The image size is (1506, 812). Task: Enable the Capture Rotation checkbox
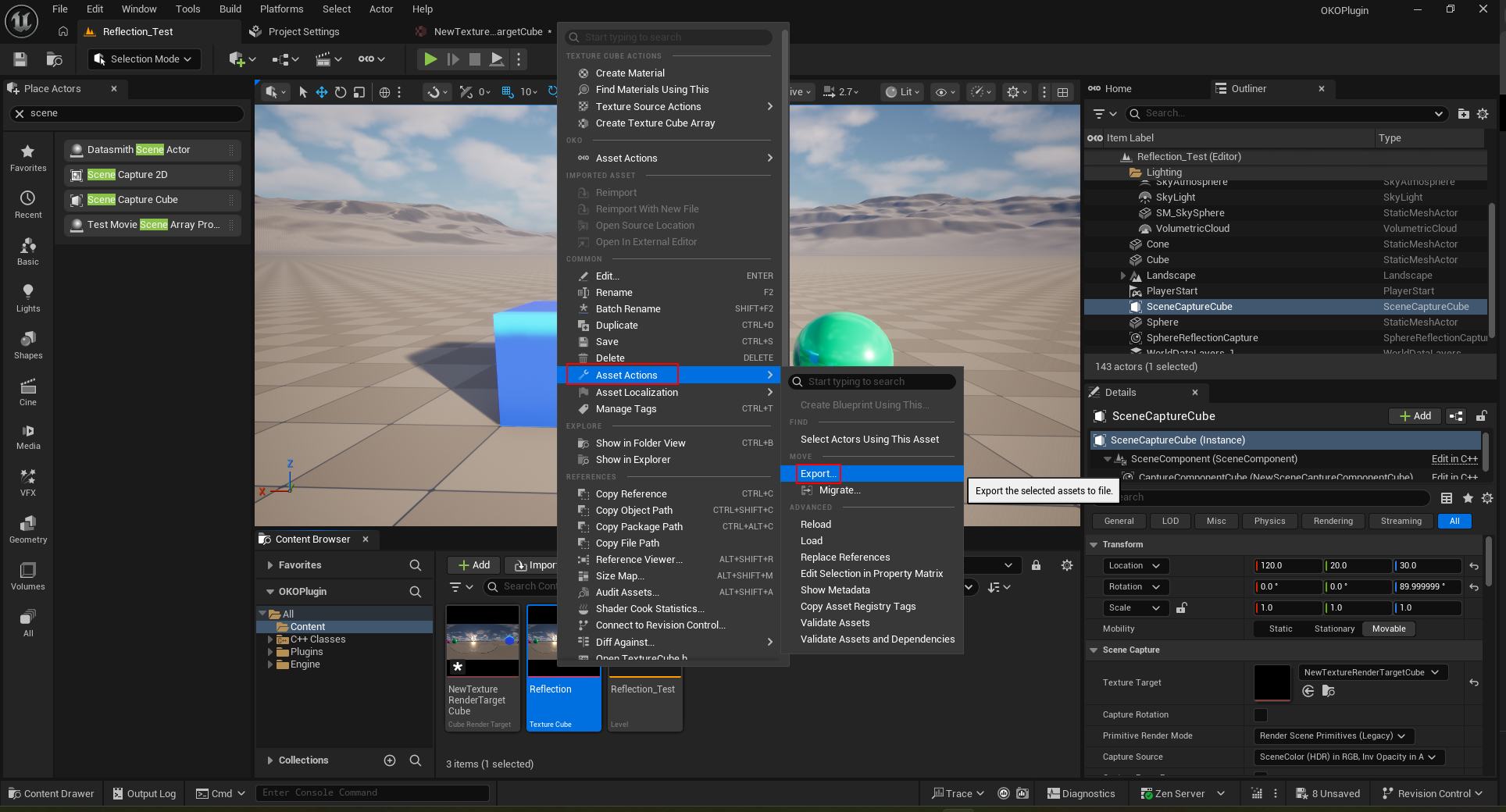[x=1261, y=715]
